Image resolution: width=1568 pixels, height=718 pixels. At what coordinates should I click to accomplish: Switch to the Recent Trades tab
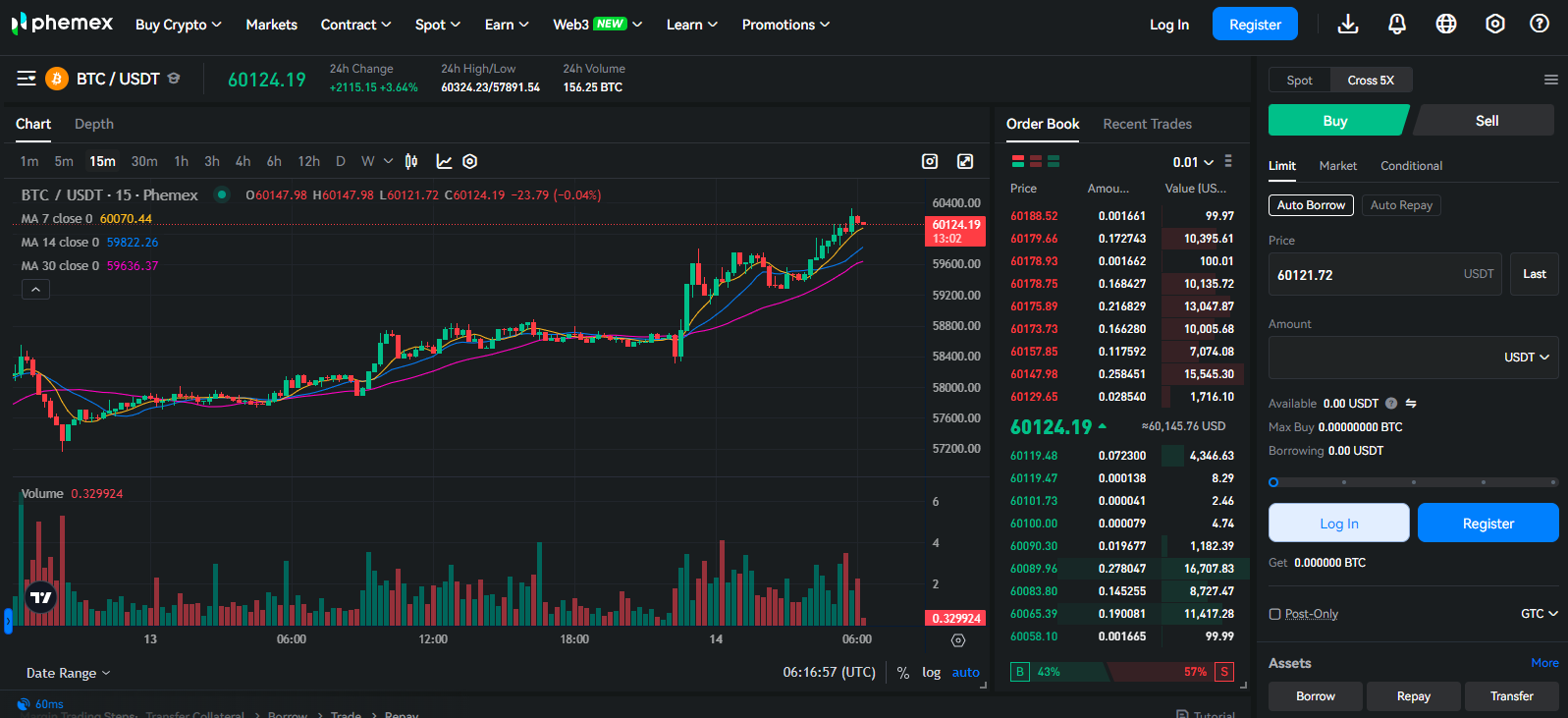(1147, 124)
